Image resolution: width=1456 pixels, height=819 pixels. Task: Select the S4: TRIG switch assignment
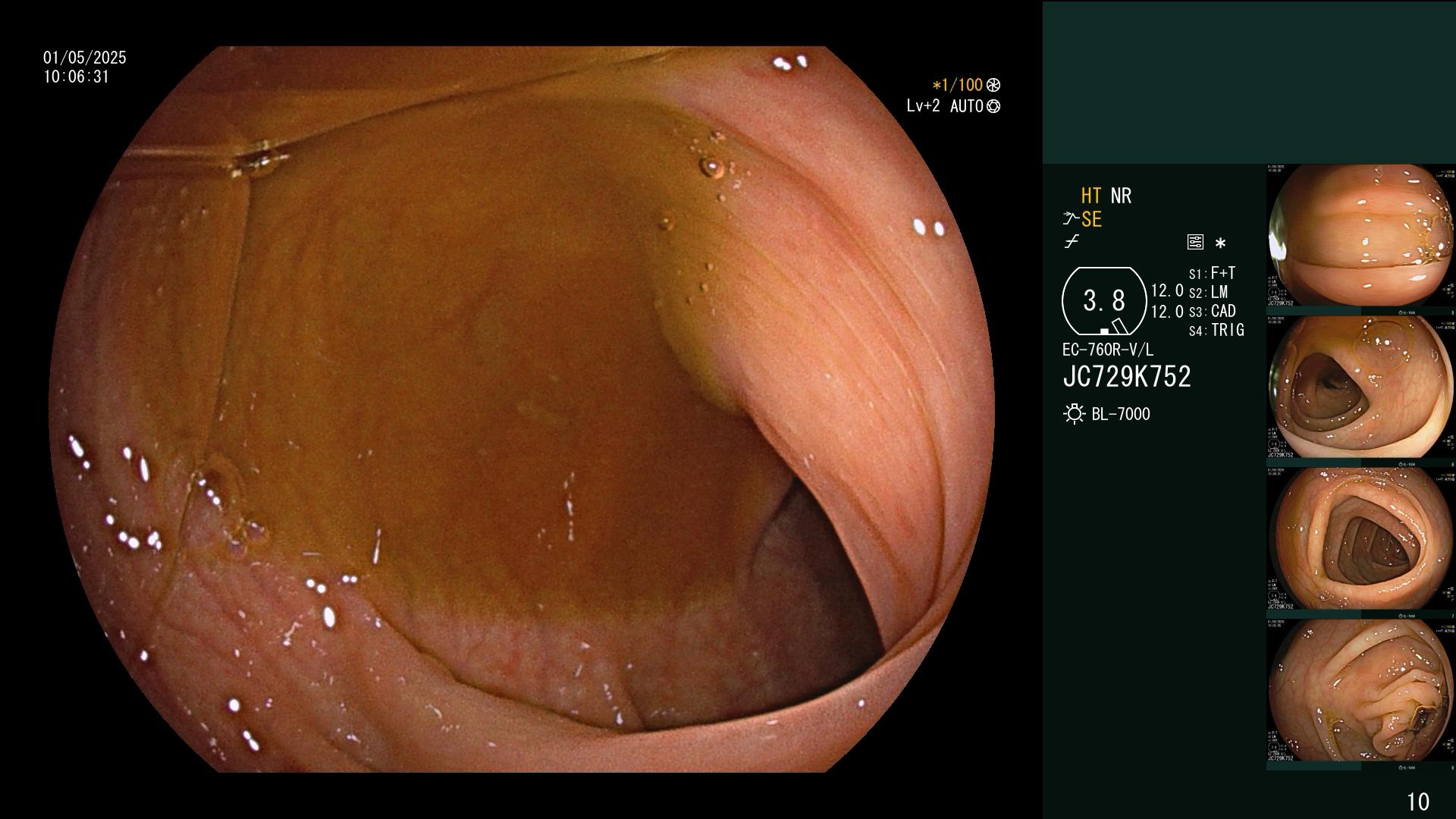point(1216,330)
